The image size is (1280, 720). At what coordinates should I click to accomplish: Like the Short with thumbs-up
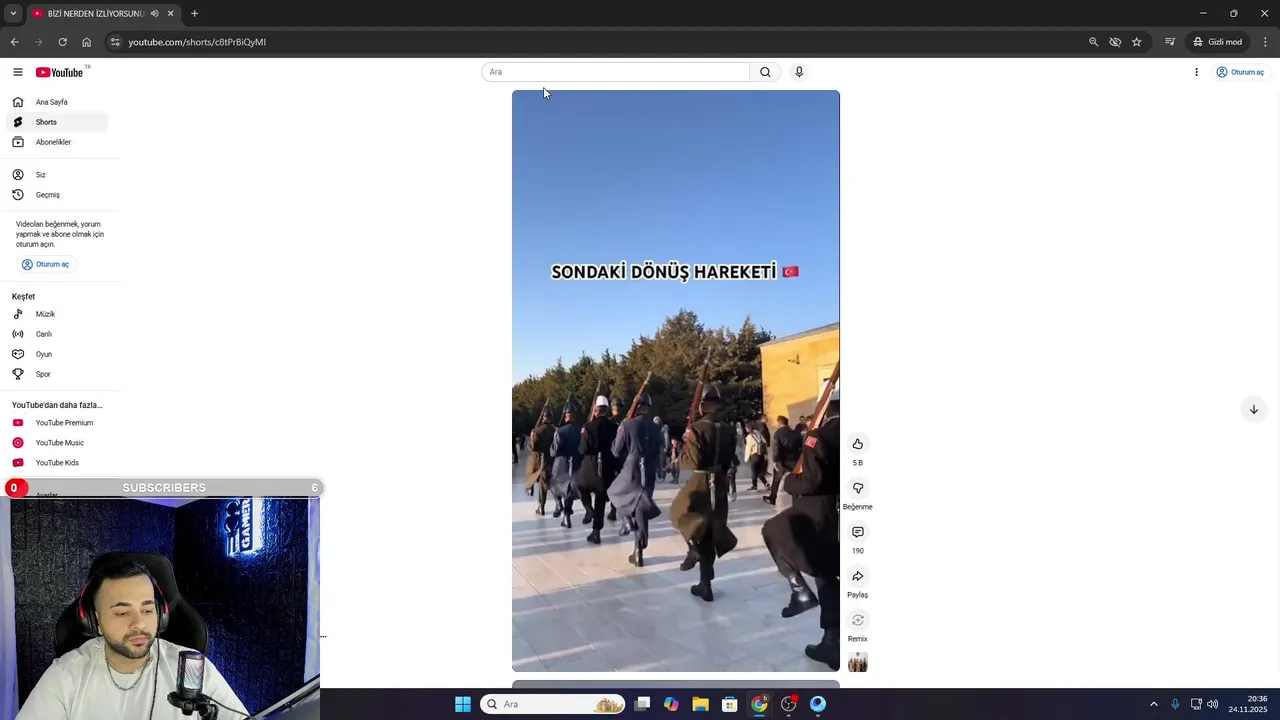pos(858,444)
